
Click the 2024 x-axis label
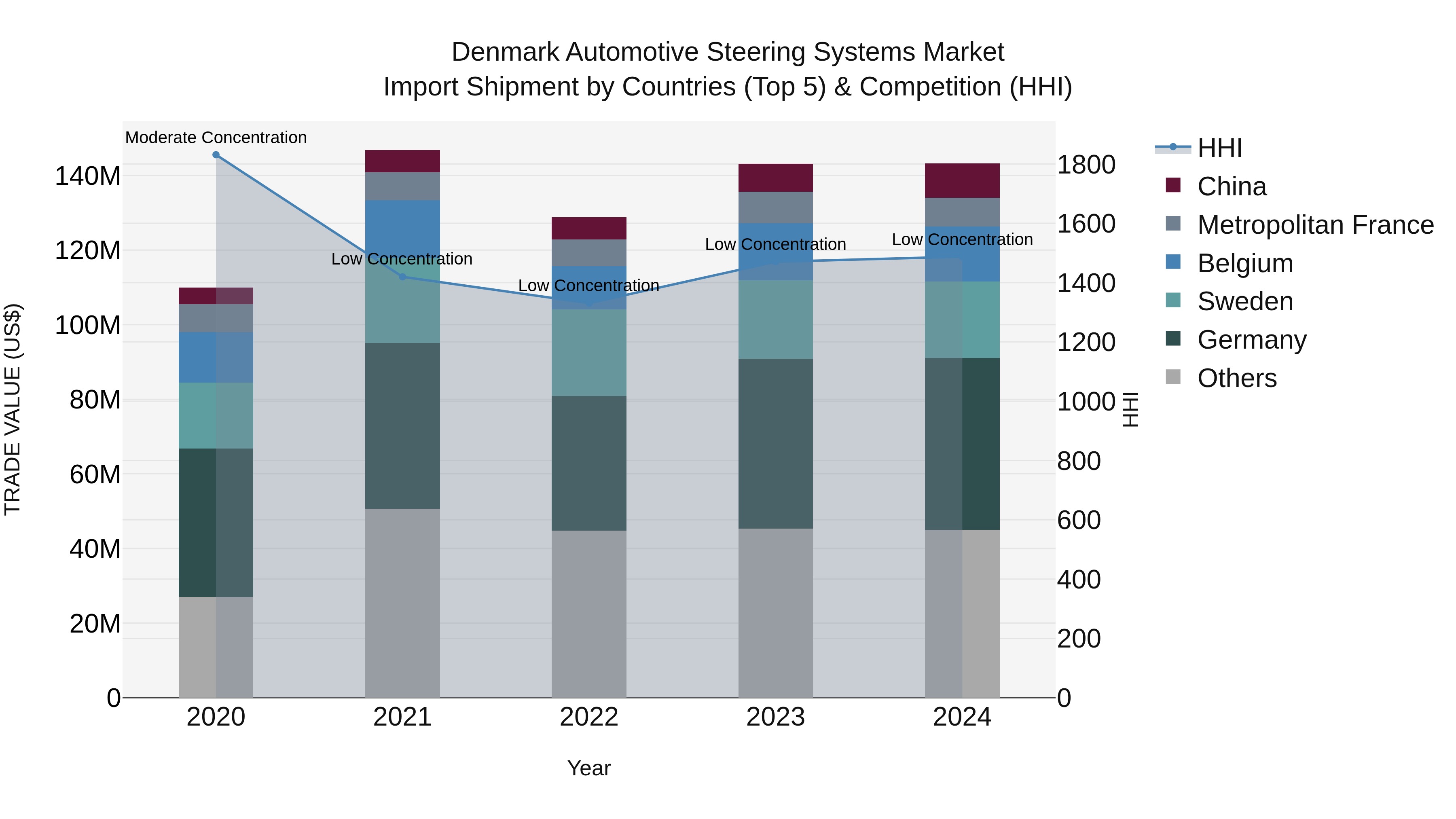(962, 717)
